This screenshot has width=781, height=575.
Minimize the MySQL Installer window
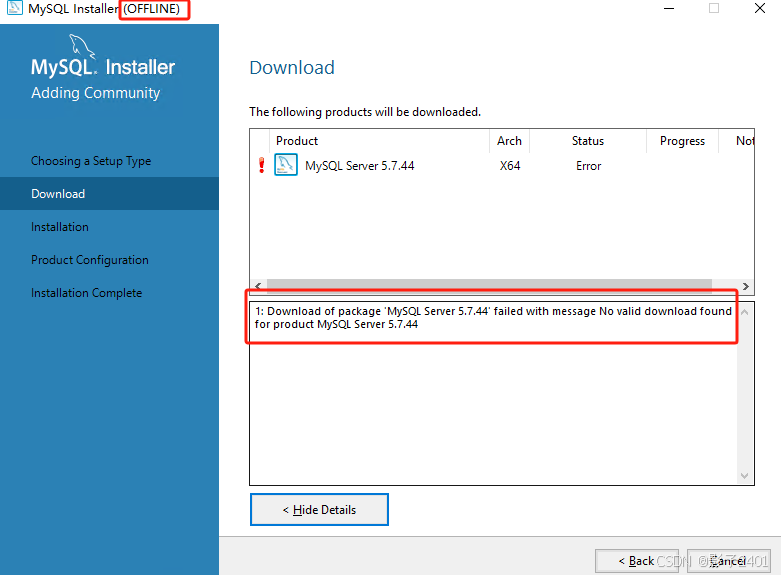pos(668,8)
